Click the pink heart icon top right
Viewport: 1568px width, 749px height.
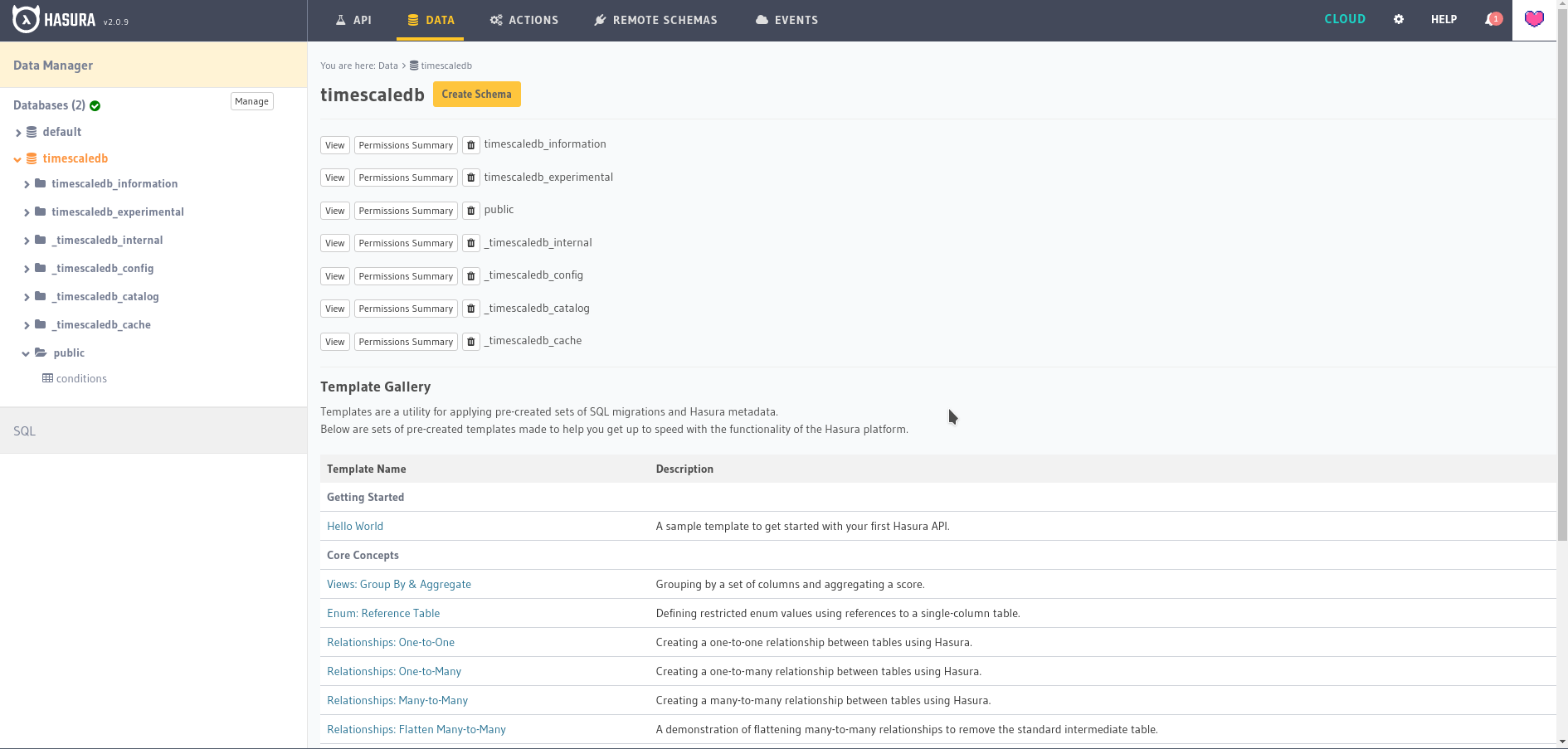click(x=1535, y=18)
